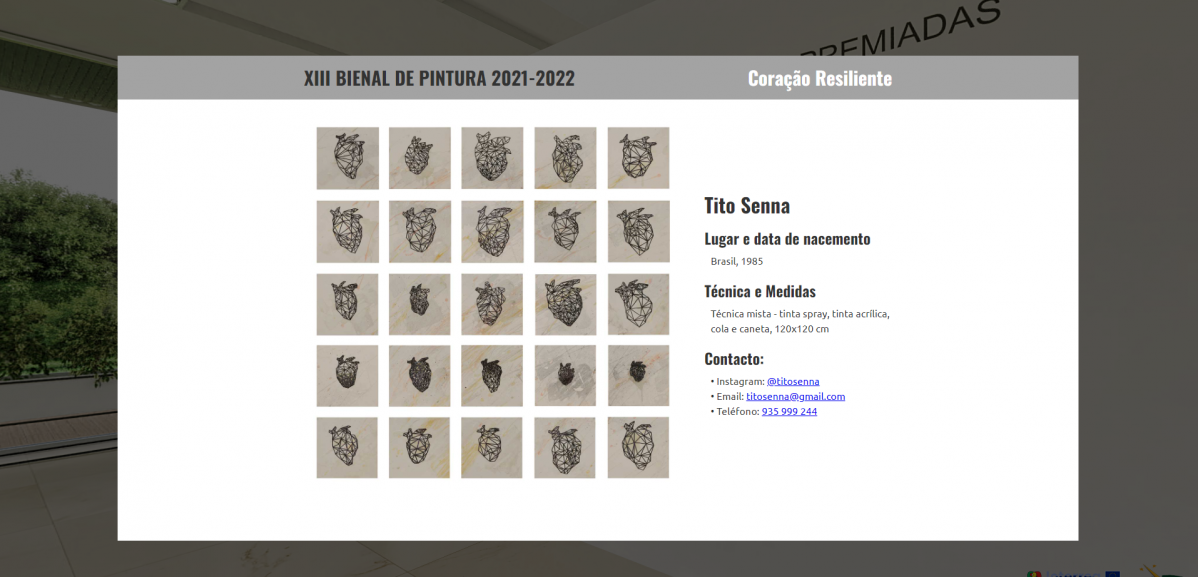Select the bottom-right heart painting in the grid
Image resolution: width=1198 pixels, height=577 pixels.
(638, 447)
